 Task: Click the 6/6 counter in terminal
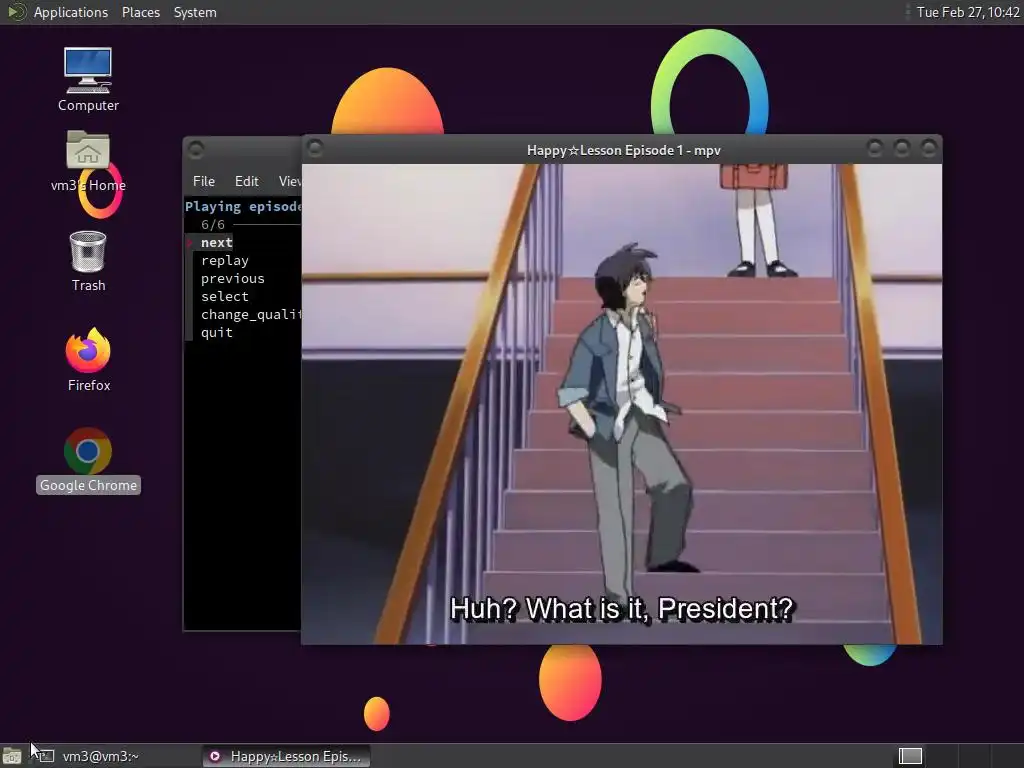click(x=213, y=225)
